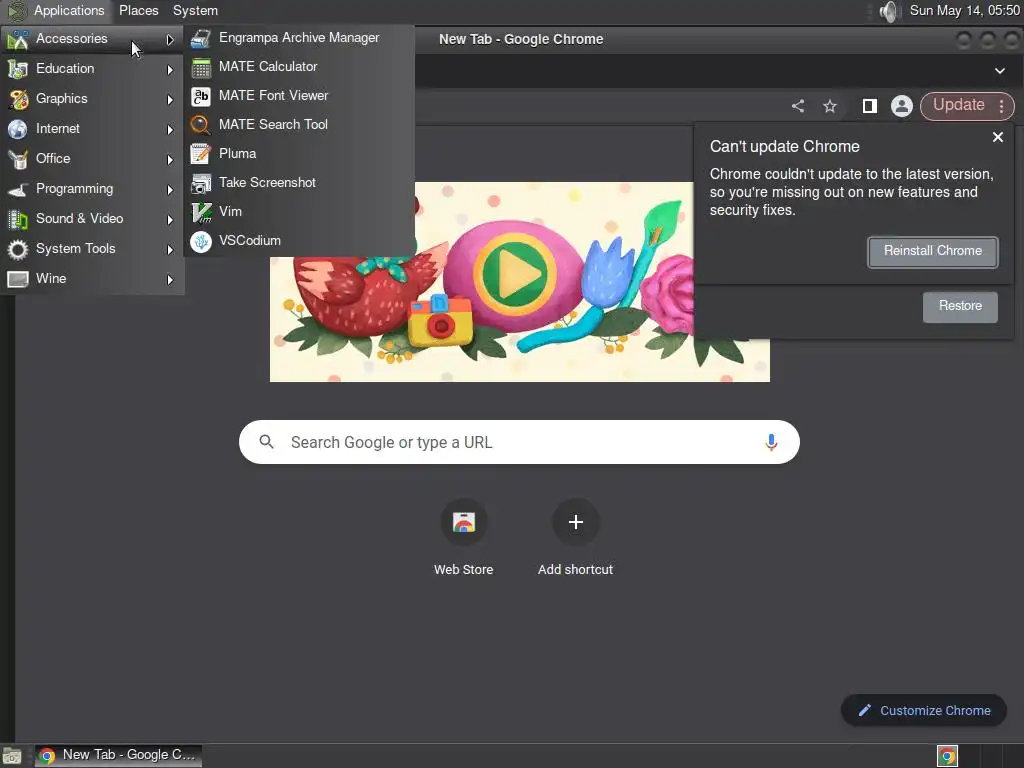The height and width of the screenshot is (768, 1024).
Task: Open Pluma text editor
Action: click(x=299, y=153)
